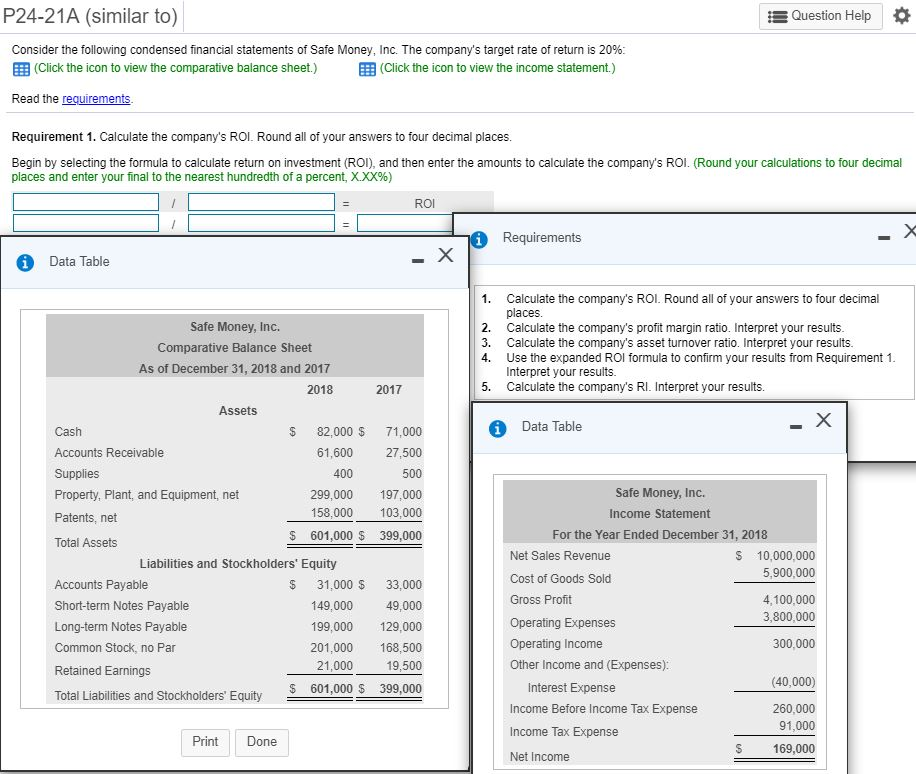This screenshot has width=916, height=774.
Task: Click the Income Before Income Tax Expense label
Action: (x=603, y=709)
